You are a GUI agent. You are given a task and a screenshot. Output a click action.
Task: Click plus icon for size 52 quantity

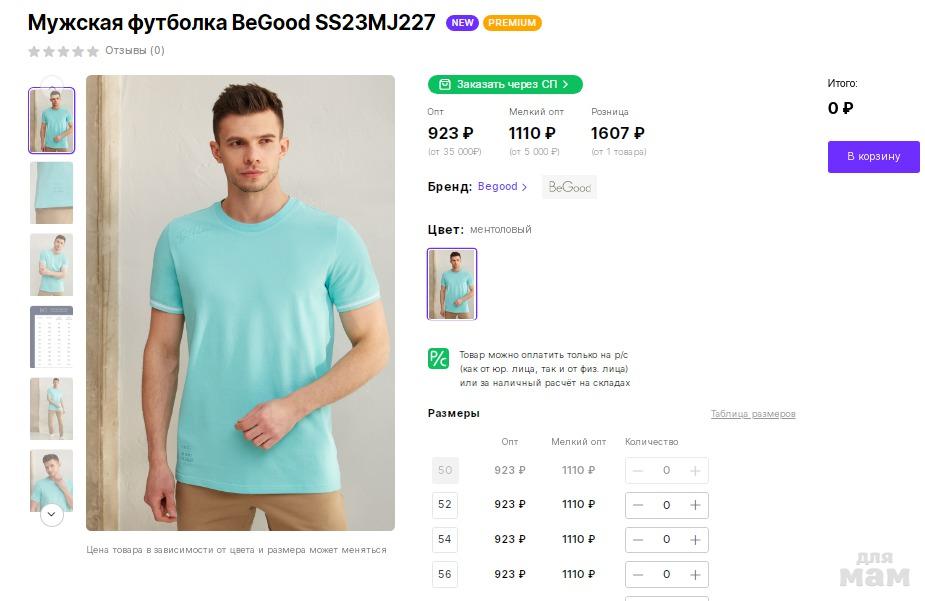(x=695, y=505)
